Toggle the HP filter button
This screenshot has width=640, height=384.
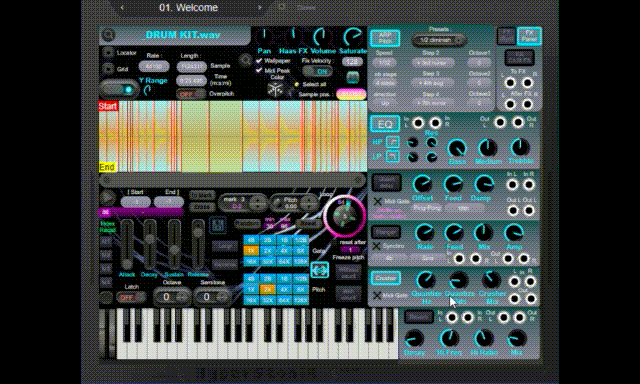pyautogui.click(x=392, y=142)
